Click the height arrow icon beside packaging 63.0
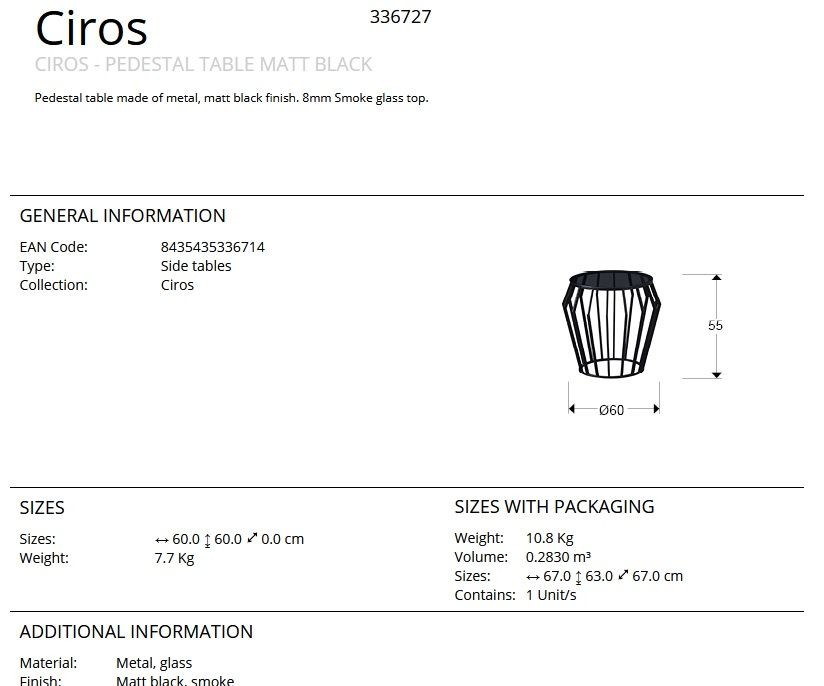Image resolution: width=824 pixels, height=686 pixels. tap(578, 577)
